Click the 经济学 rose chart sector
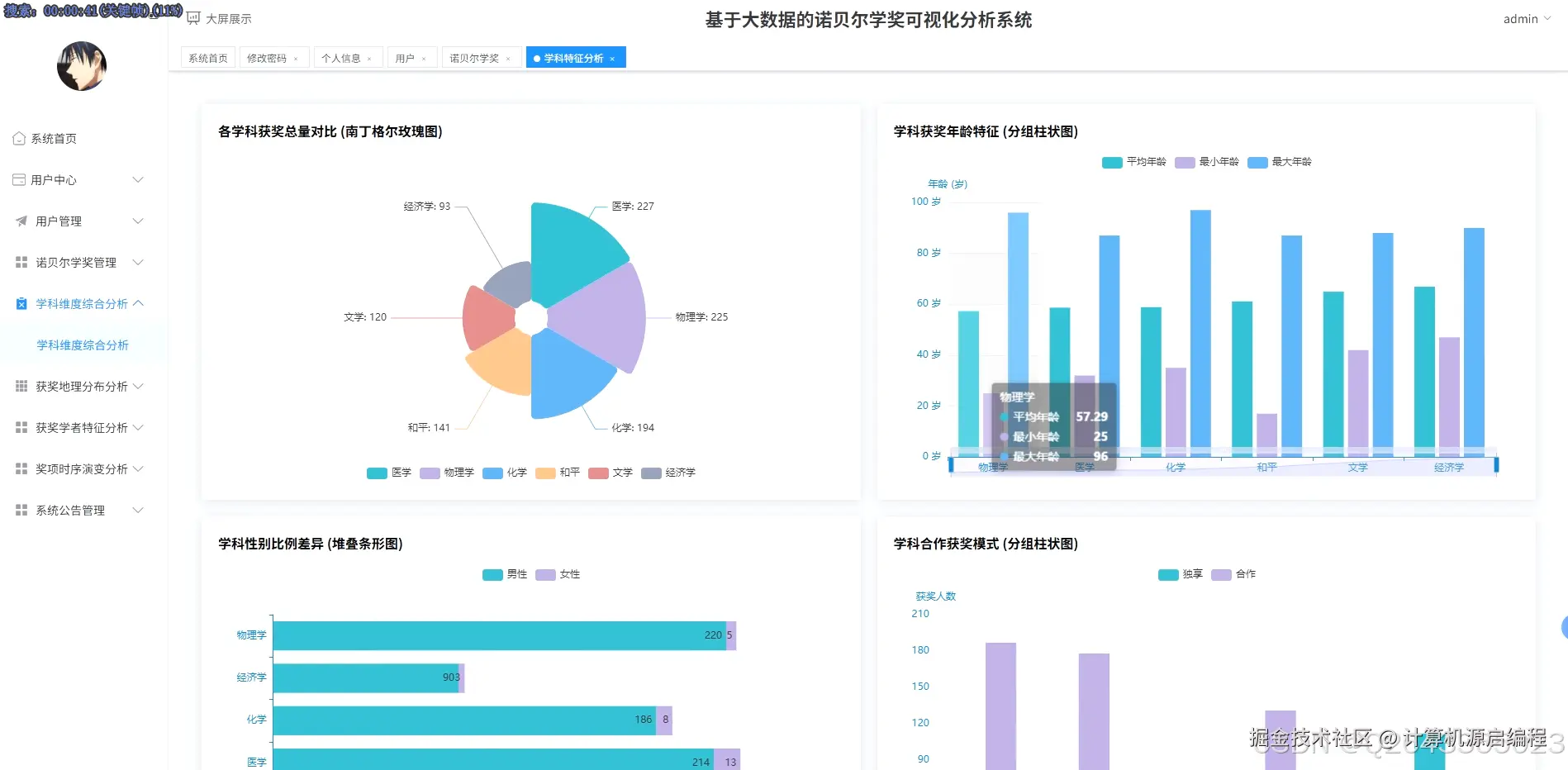This screenshot has height=770, width=1568. [512, 285]
